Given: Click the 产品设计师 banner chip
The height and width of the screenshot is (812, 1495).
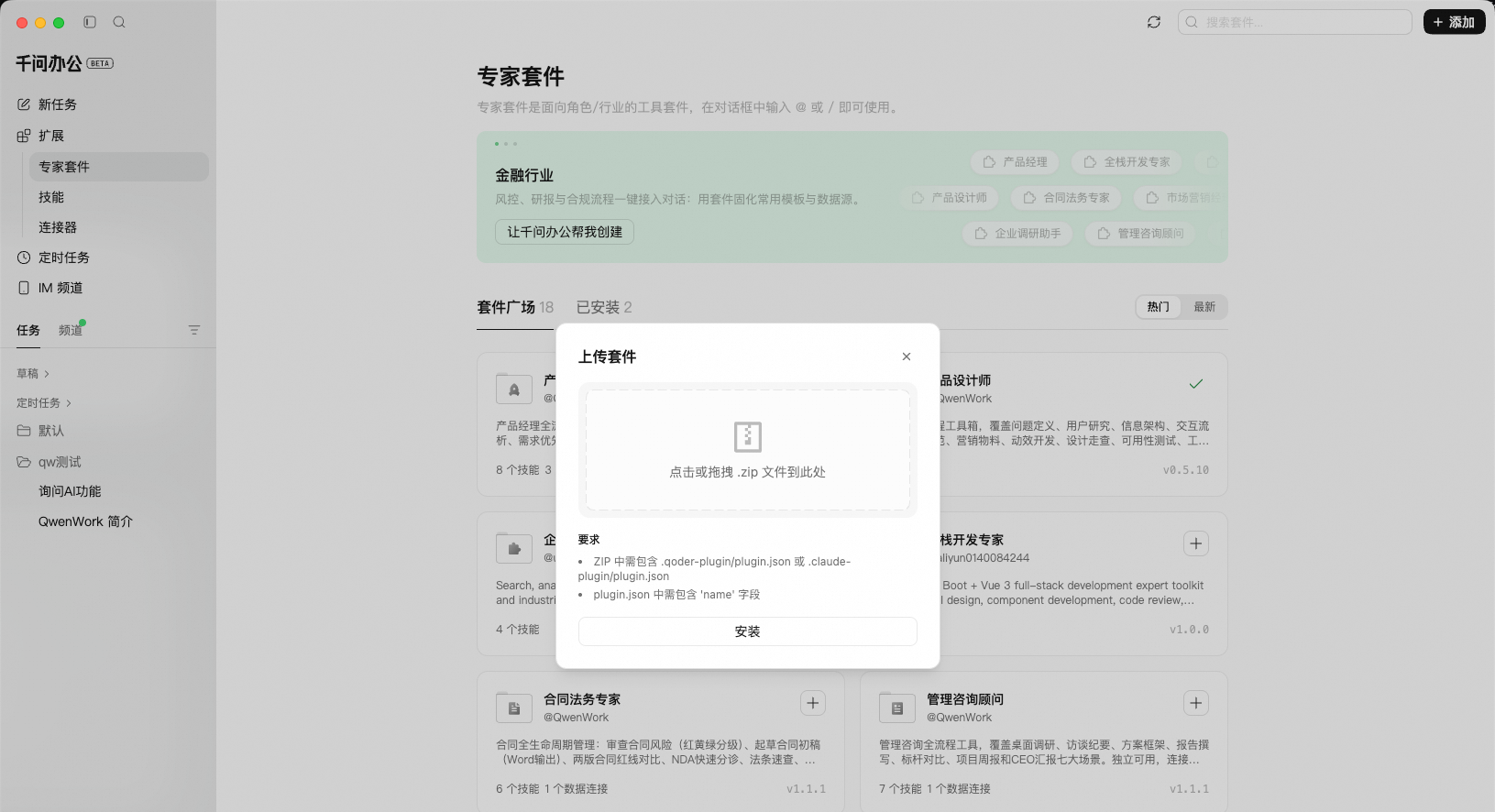Looking at the screenshot, I should (x=950, y=198).
